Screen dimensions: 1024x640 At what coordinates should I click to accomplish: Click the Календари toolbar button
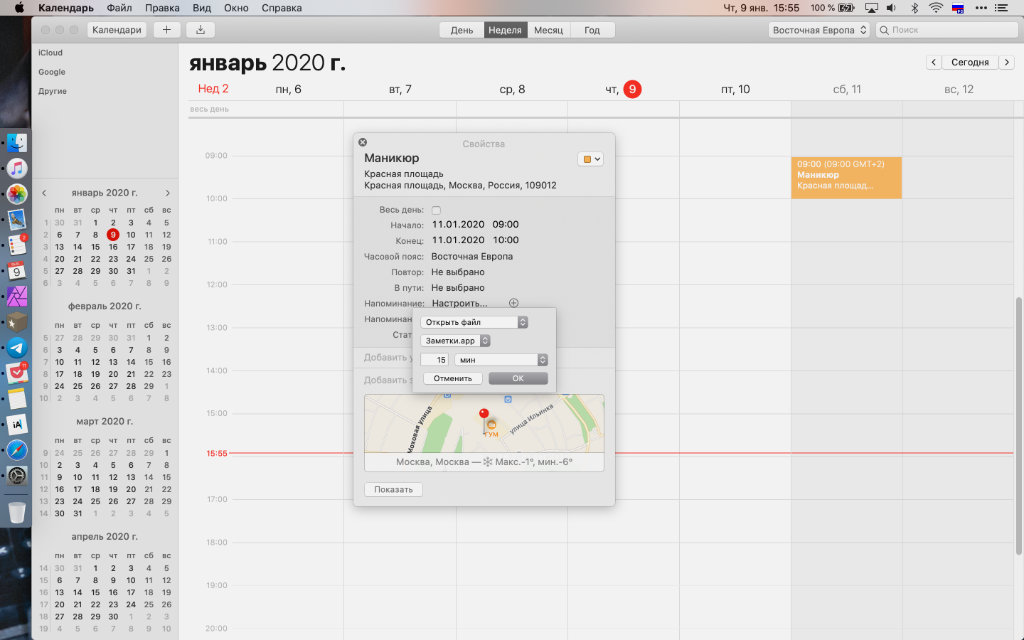point(117,30)
